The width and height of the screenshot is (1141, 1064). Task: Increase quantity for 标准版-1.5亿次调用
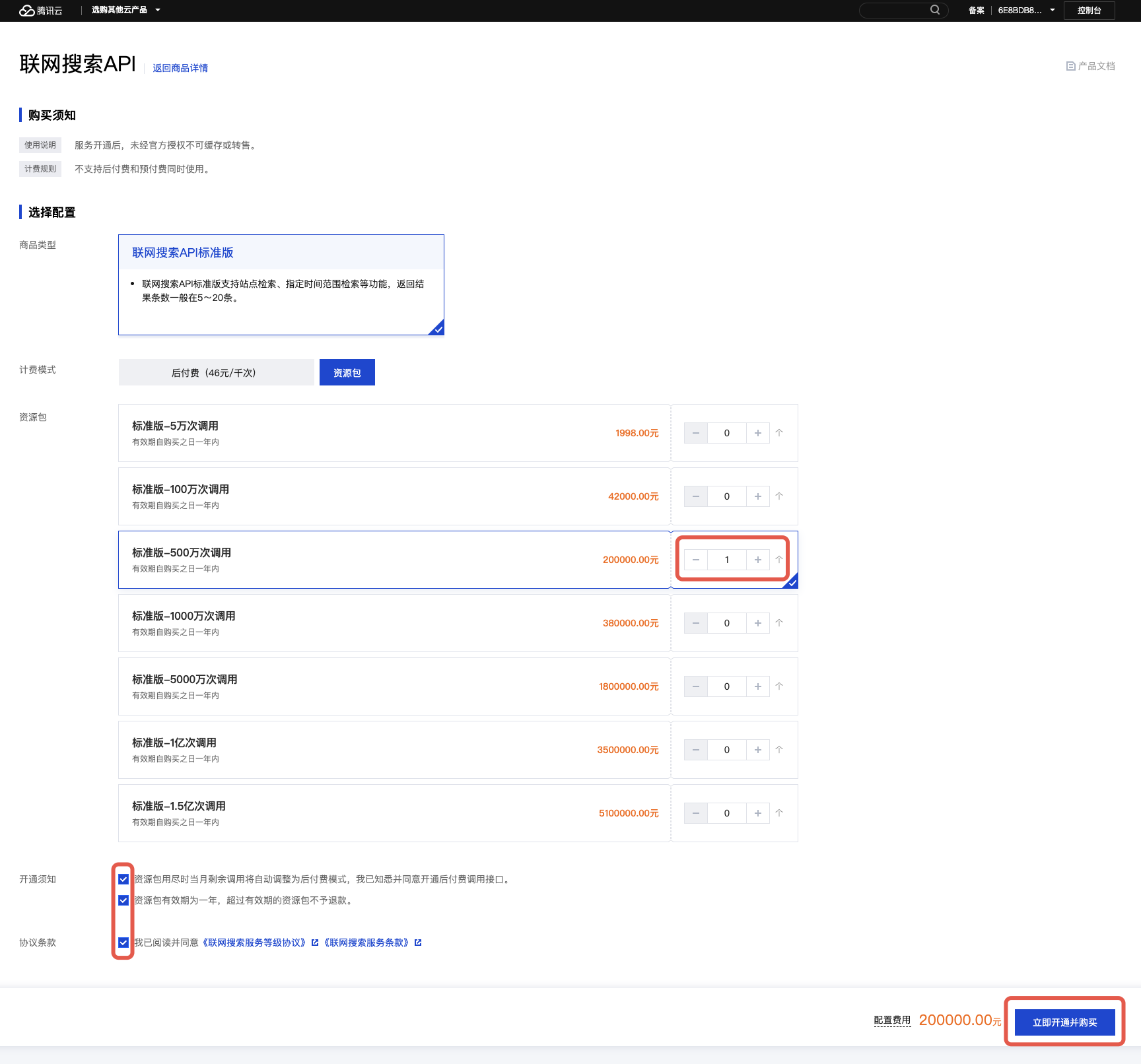coord(758,813)
